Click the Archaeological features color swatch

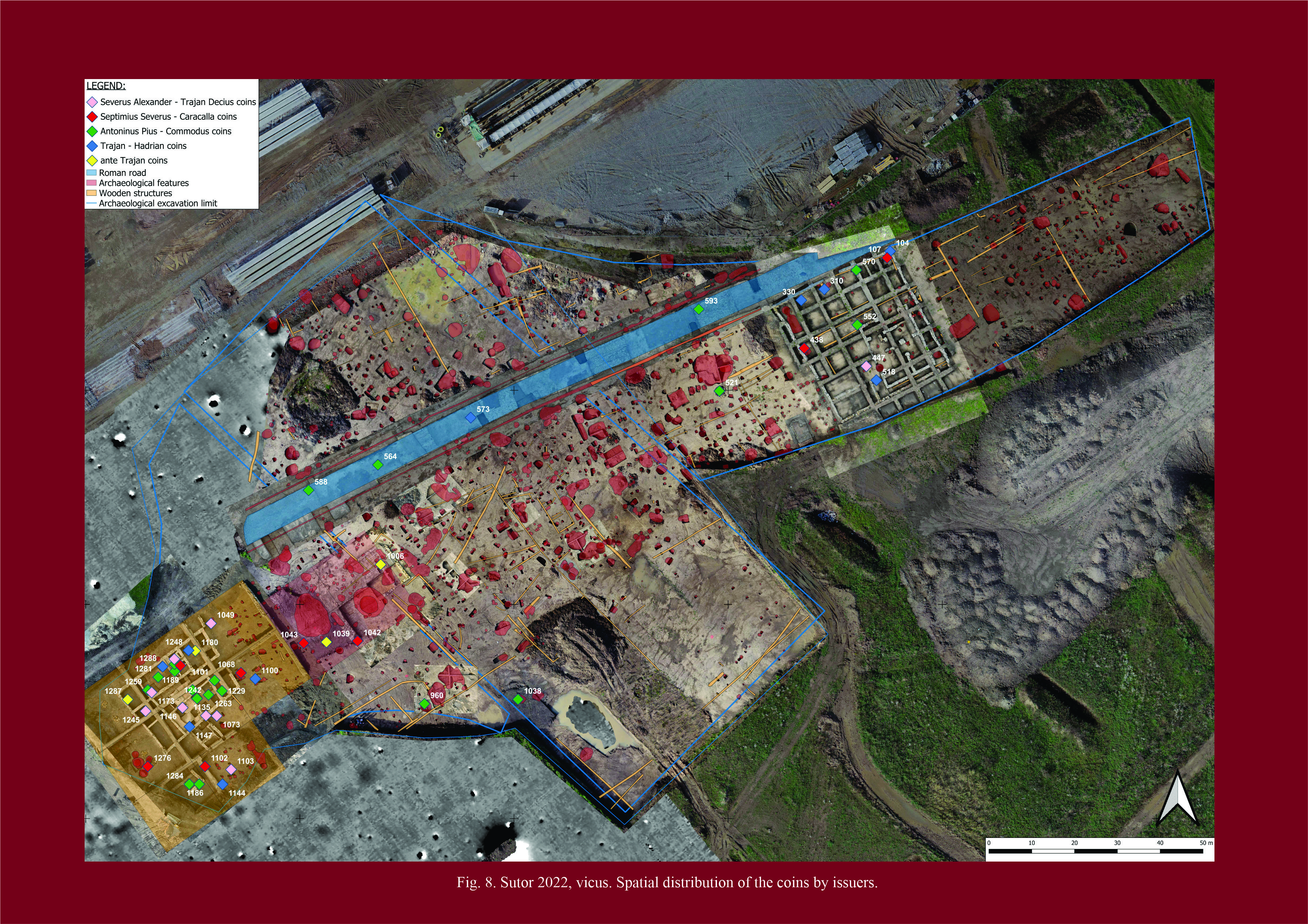coord(91,183)
